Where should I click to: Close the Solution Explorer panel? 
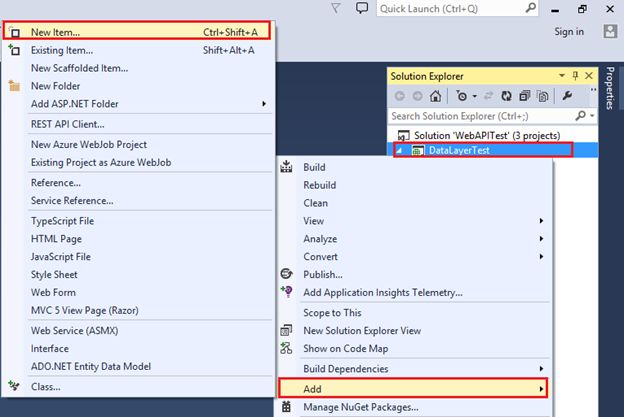tap(589, 76)
